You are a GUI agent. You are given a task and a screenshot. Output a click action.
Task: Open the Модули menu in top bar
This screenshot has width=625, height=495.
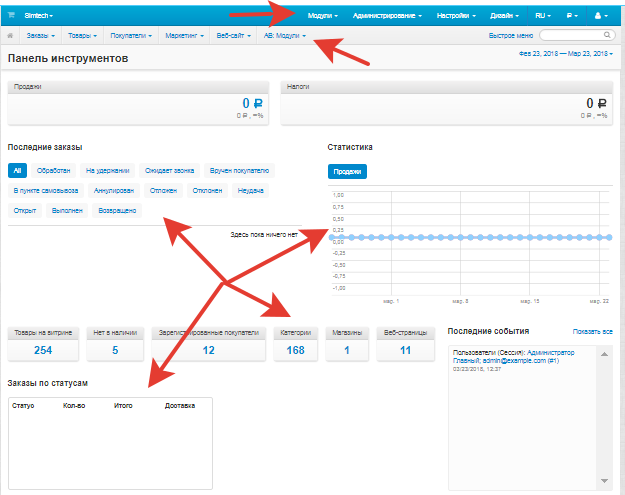(322, 16)
